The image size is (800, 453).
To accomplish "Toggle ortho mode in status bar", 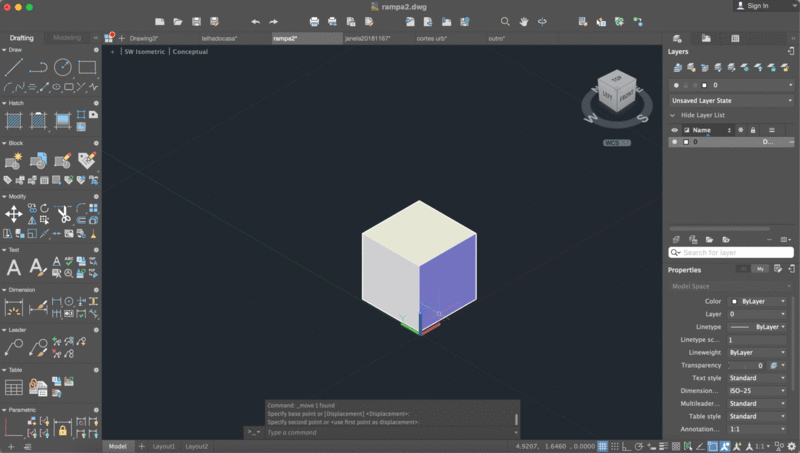I will pyautogui.click(x=627, y=446).
